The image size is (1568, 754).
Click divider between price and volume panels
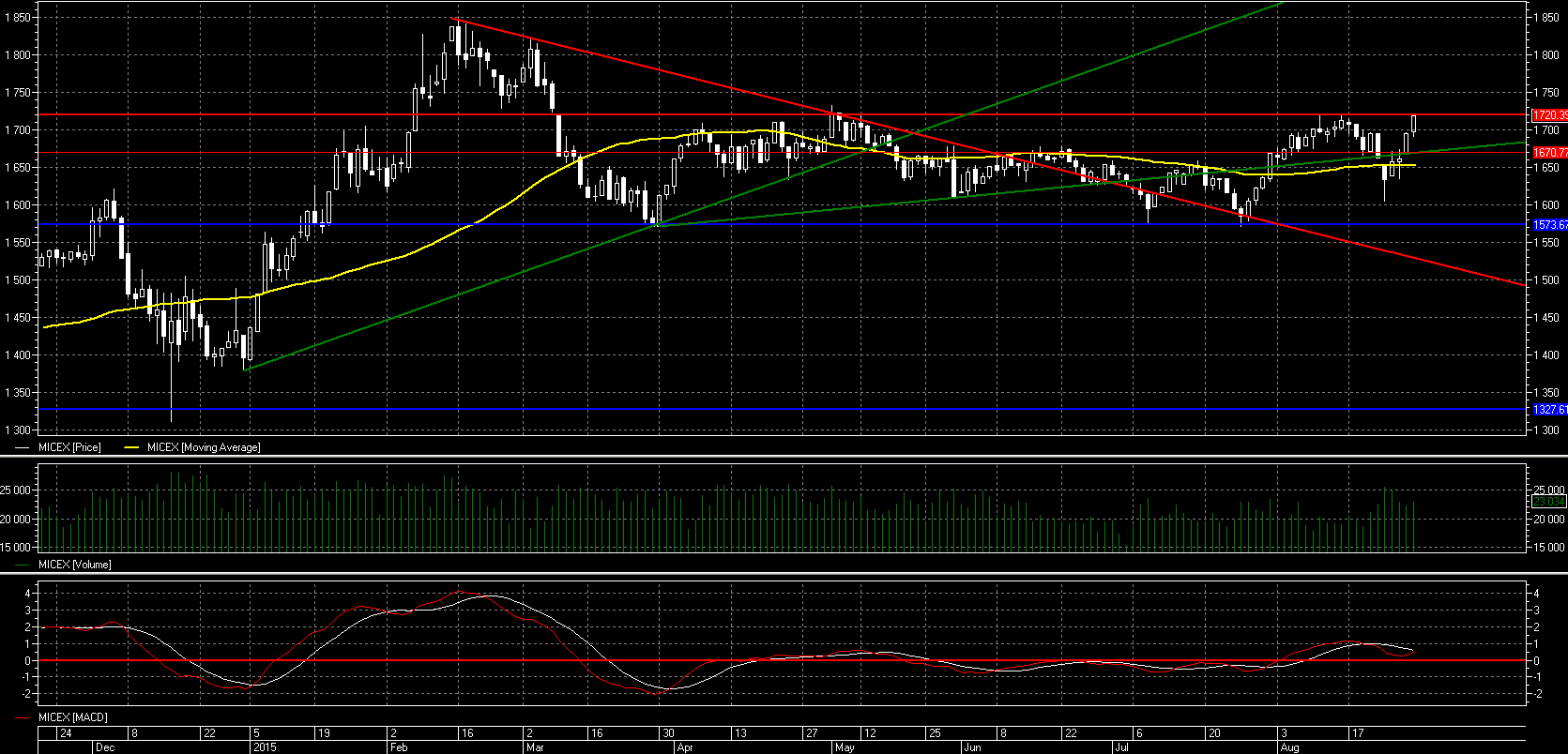coord(784,457)
